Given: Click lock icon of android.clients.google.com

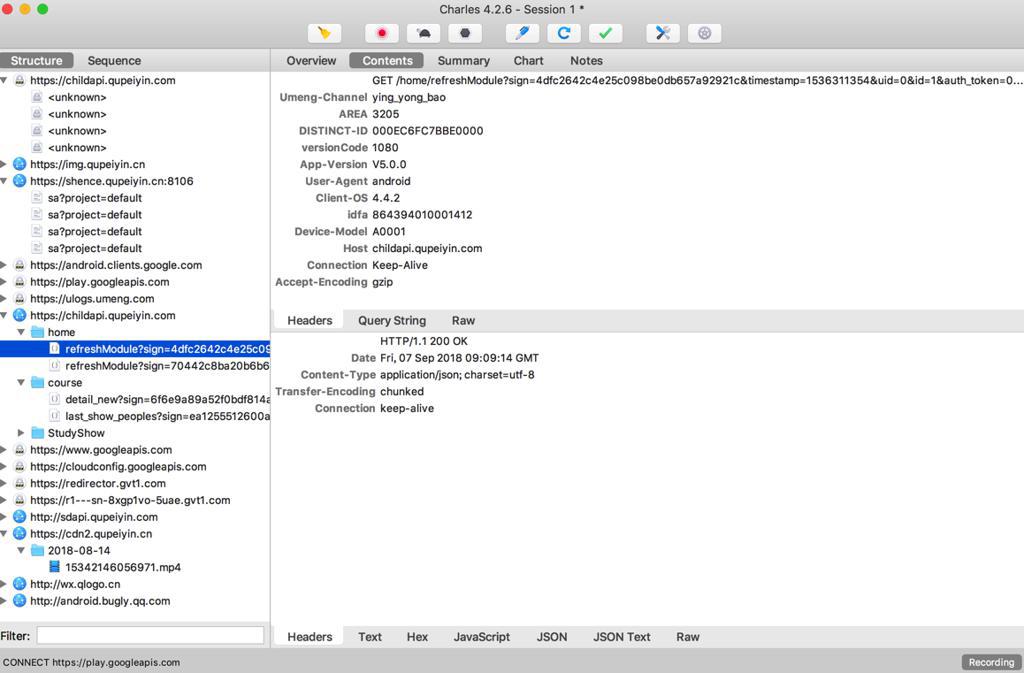Looking at the screenshot, I should pyautogui.click(x=20, y=265).
